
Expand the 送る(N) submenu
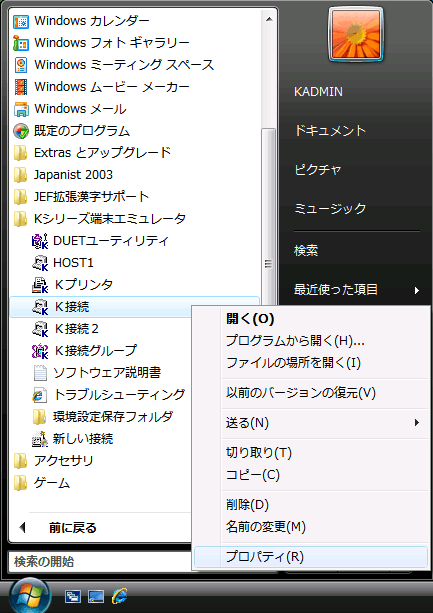point(325,423)
